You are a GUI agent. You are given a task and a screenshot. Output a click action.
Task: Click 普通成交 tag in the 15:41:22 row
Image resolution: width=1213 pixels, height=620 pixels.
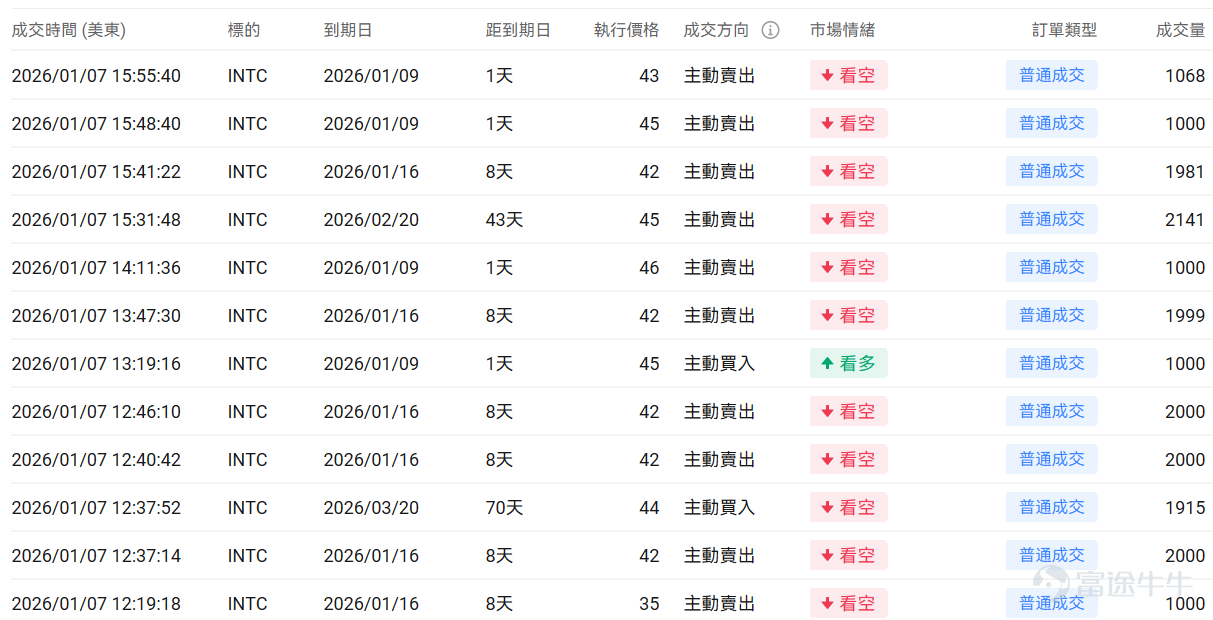[1052, 171]
